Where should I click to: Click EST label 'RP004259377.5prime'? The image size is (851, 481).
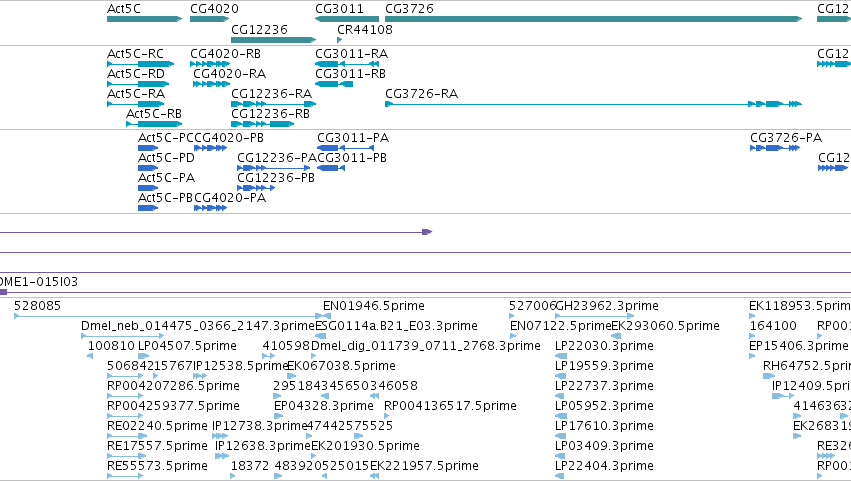click(x=173, y=407)
